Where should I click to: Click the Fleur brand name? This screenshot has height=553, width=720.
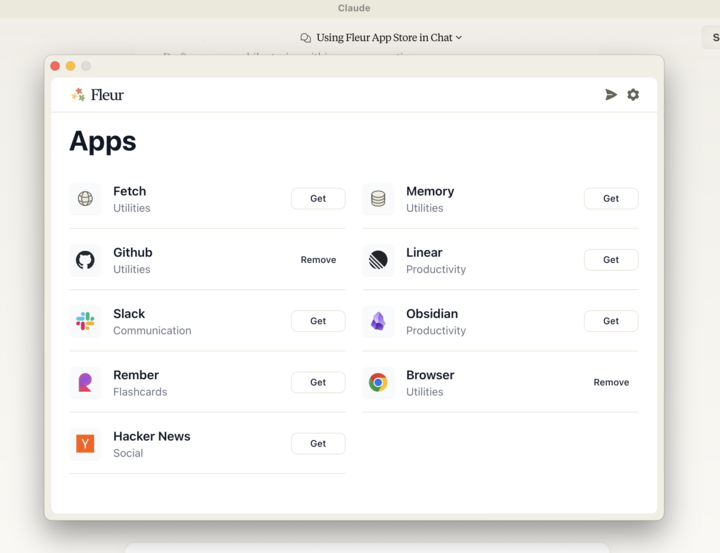click(107, 95)
